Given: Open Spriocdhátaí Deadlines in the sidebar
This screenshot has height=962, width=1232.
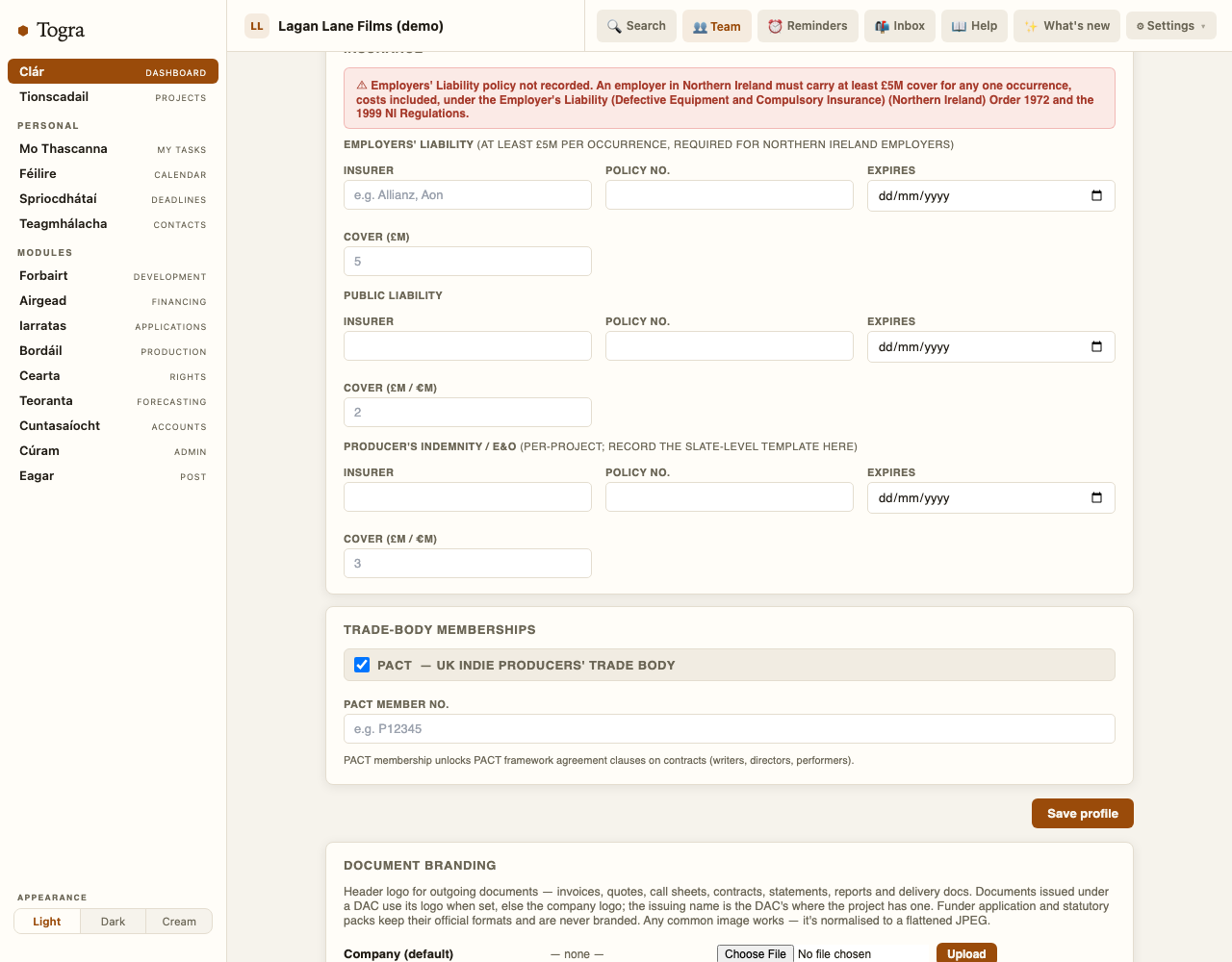Looking at the screenshot, I should [113, 199].
